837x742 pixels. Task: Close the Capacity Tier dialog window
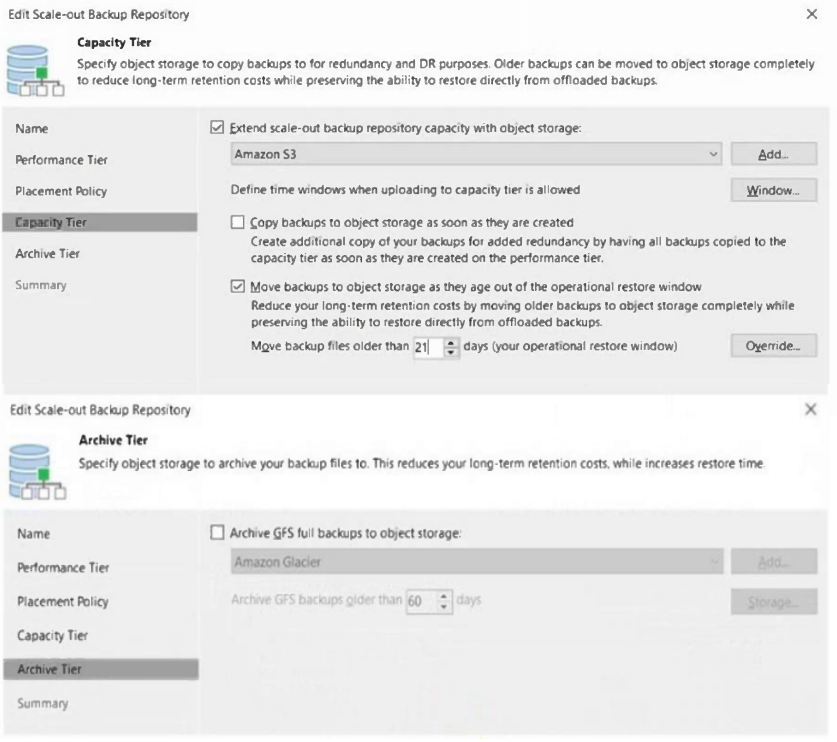(810, 15)
